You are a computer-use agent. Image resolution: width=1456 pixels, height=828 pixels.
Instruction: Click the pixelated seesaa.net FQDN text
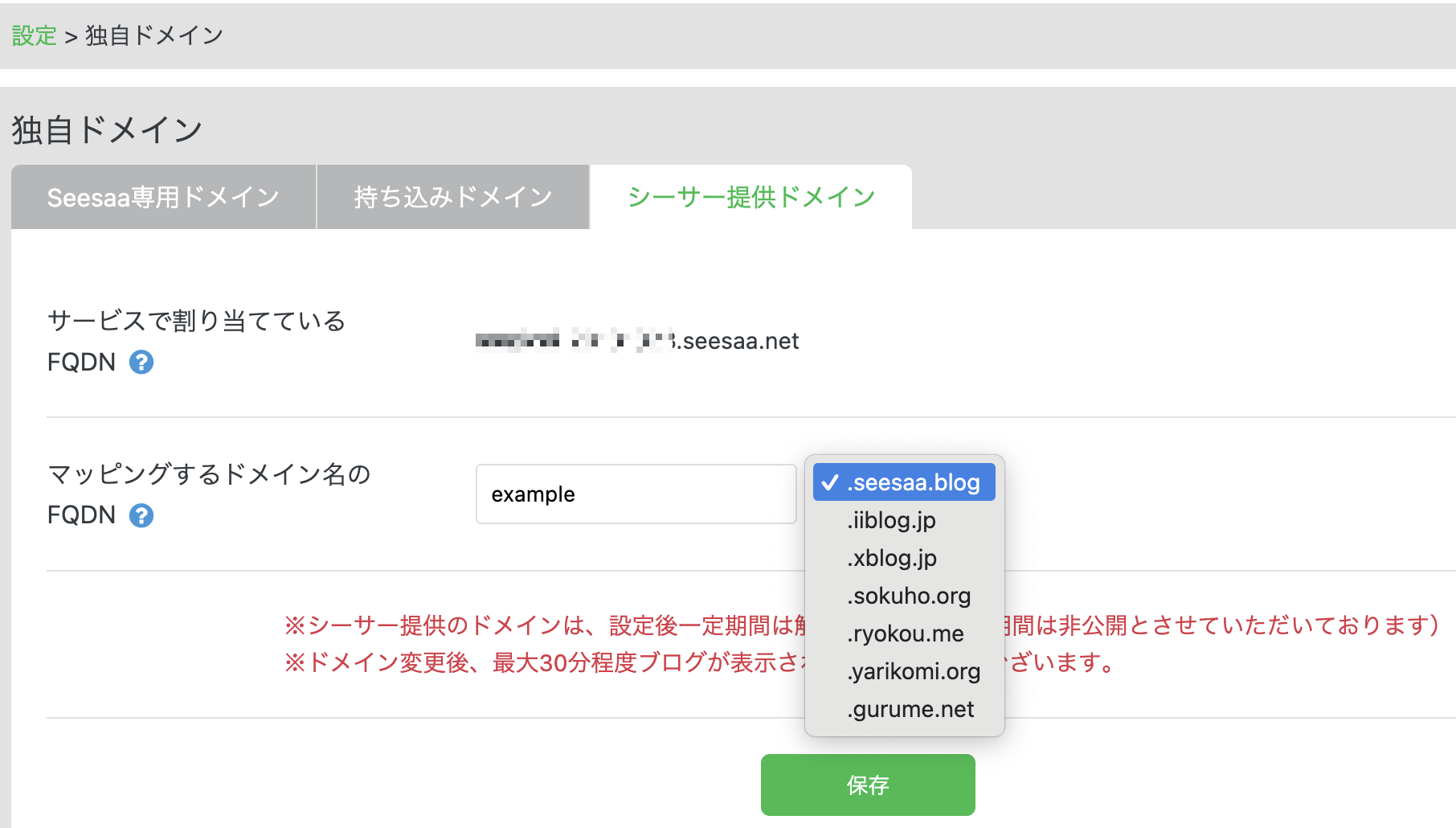(637, 341)
